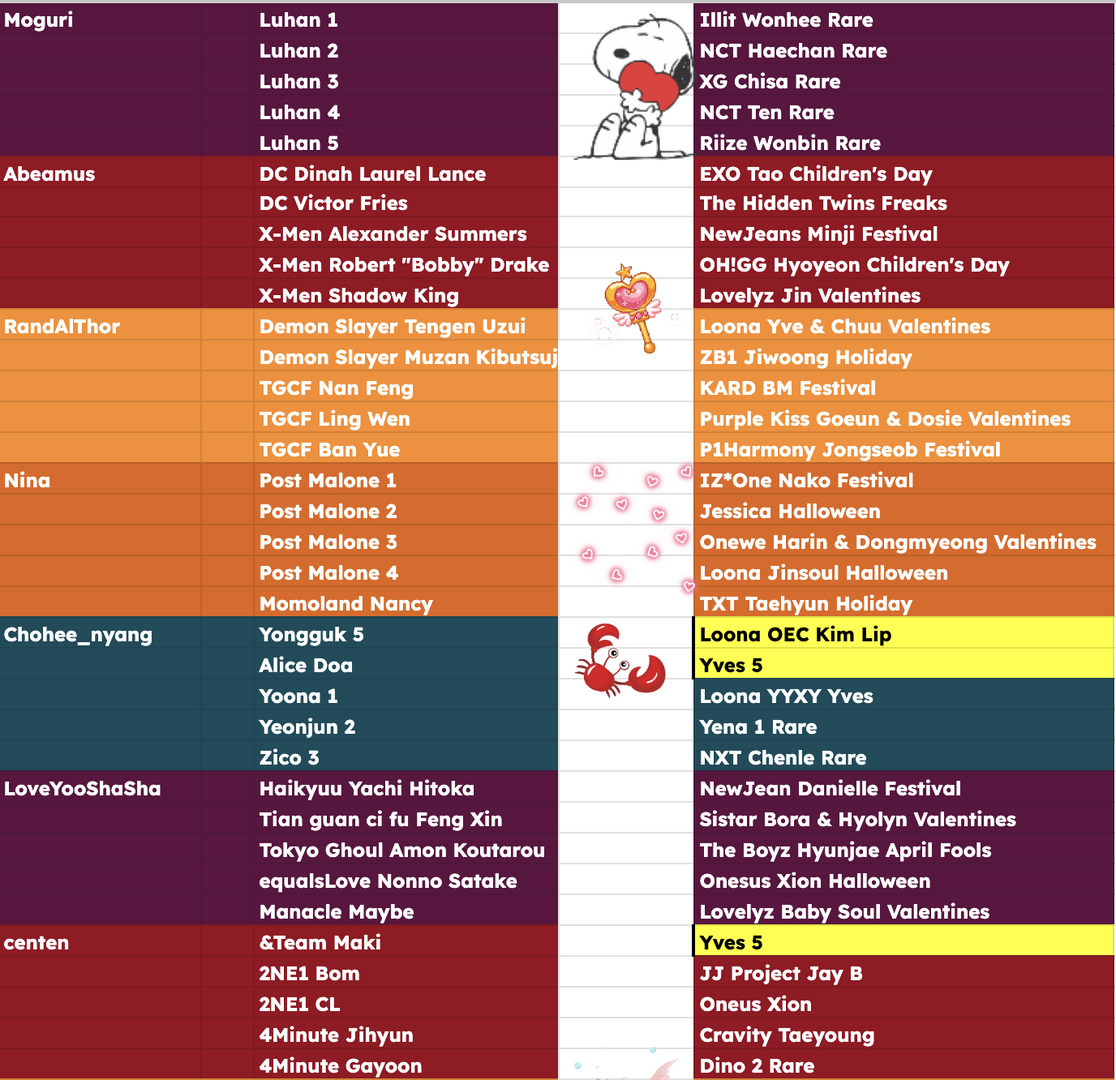Screen dimensions: 1116x1080
Task: Select the cell 'Manacle Maybe'
Action: pos(406,911)
